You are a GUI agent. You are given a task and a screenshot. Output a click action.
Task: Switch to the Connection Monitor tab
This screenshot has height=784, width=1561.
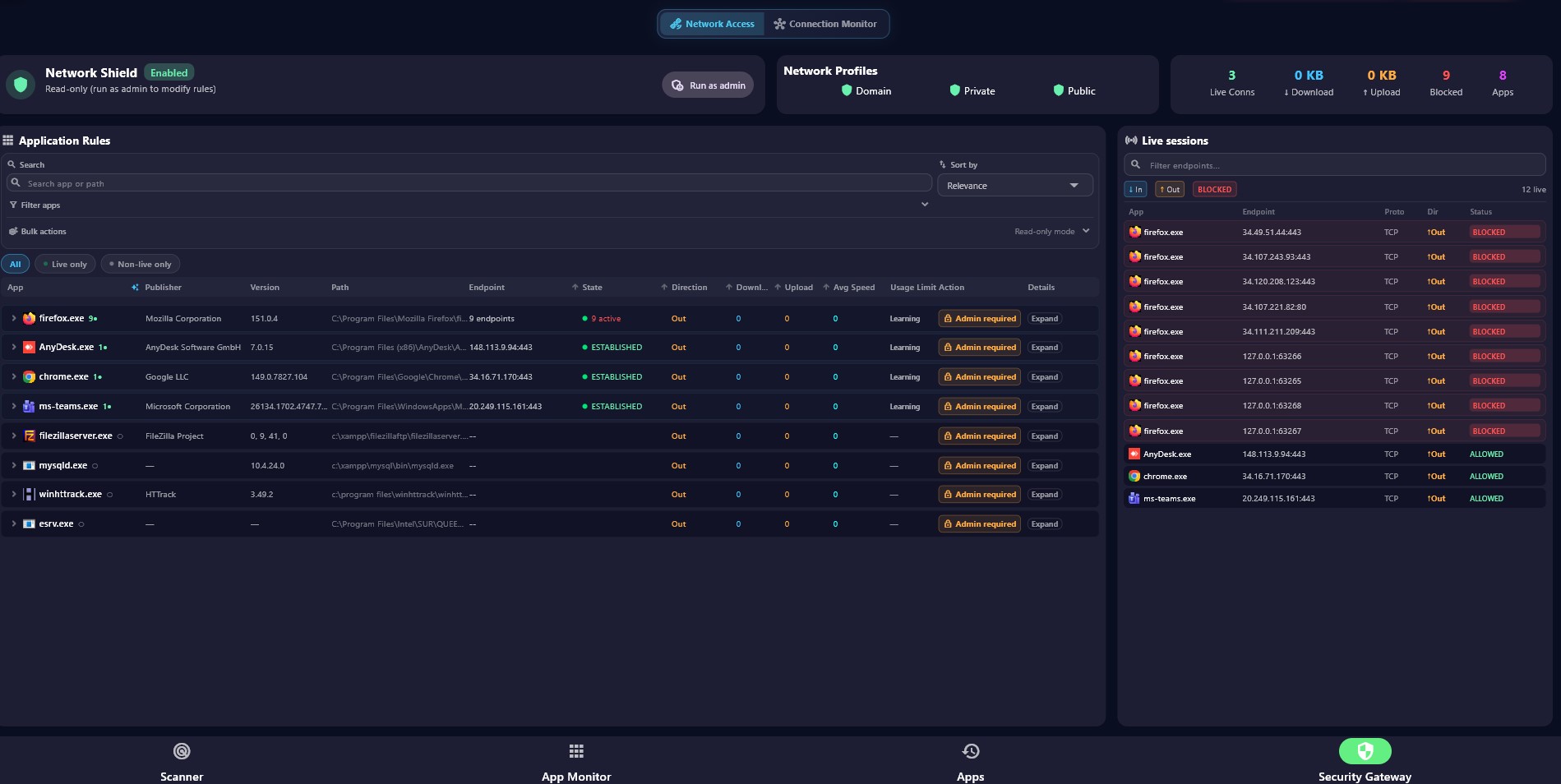[825, 24]
